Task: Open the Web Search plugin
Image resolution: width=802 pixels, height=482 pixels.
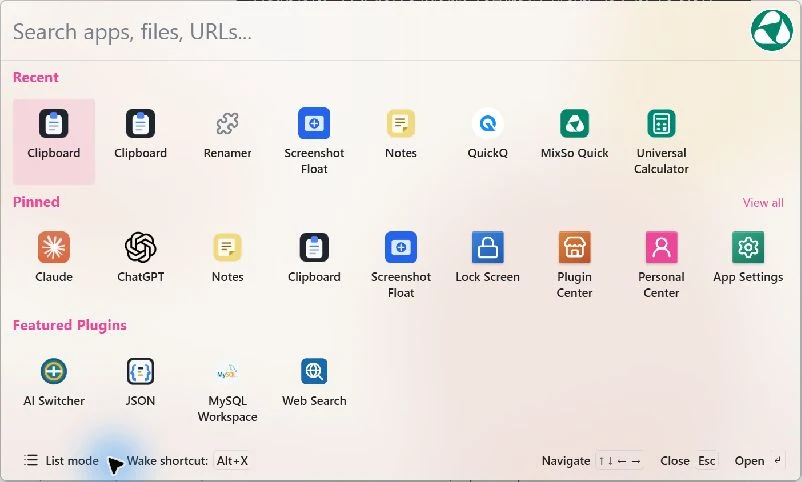Action: tap(314, 382)
